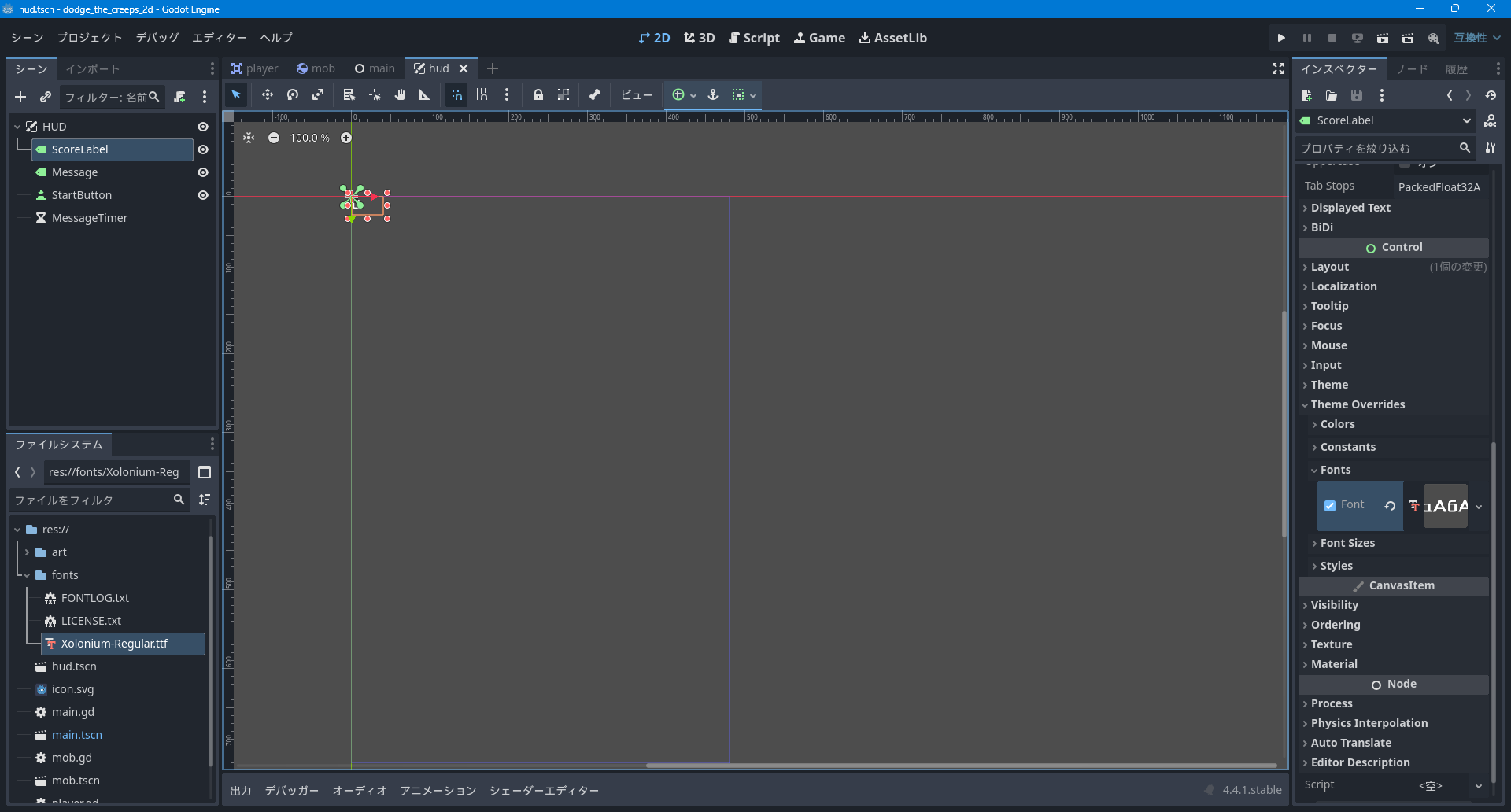Toggle the FileSystem split mode
The width and height of the screenshot is (1511, 812).
click(205, 472)
